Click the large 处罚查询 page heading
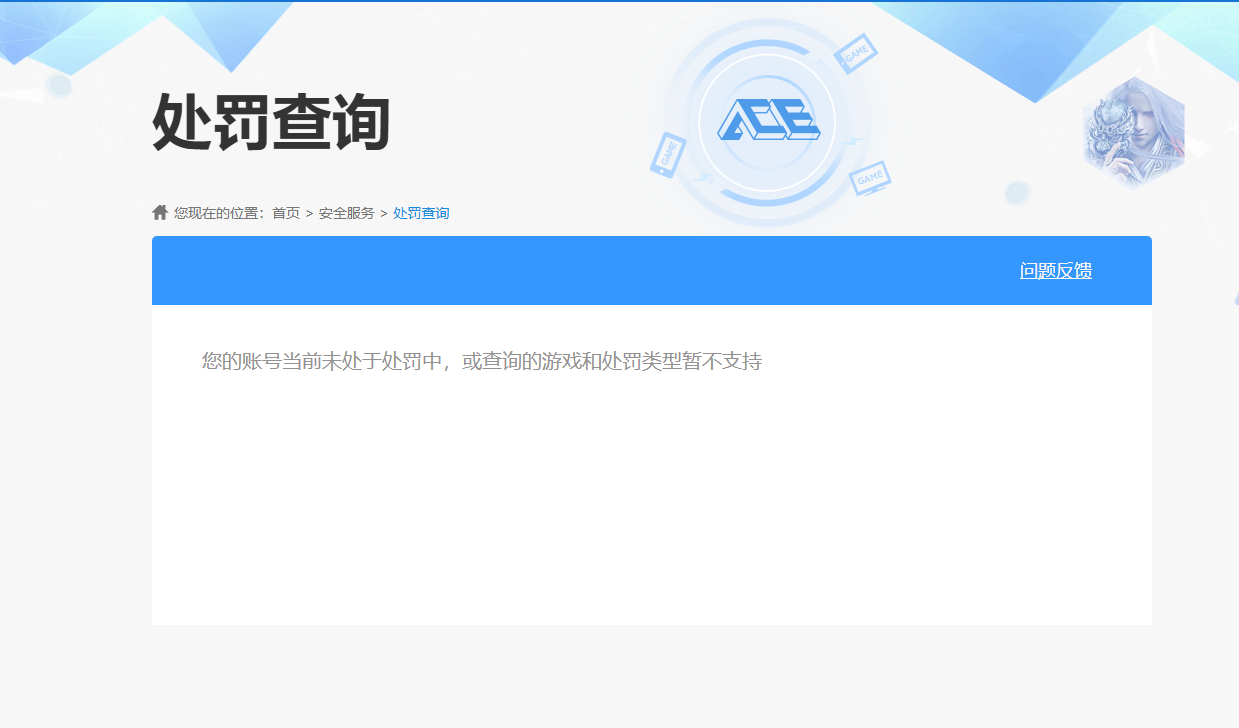 271,123
